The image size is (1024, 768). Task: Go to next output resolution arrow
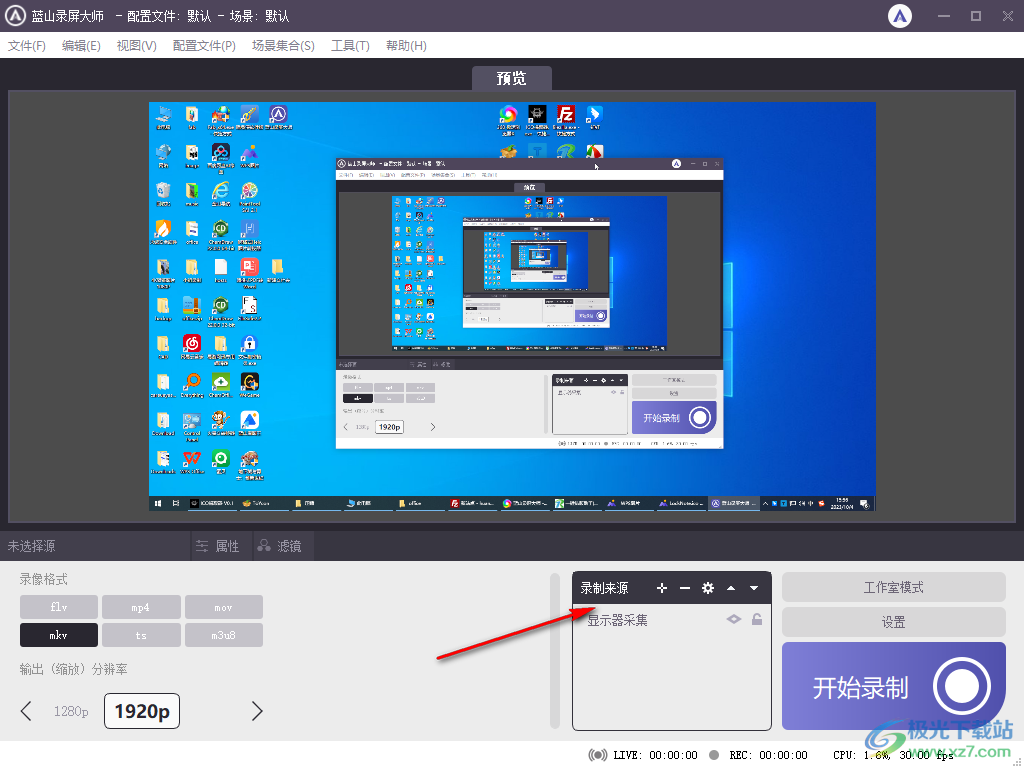click(x=257, y=711)
